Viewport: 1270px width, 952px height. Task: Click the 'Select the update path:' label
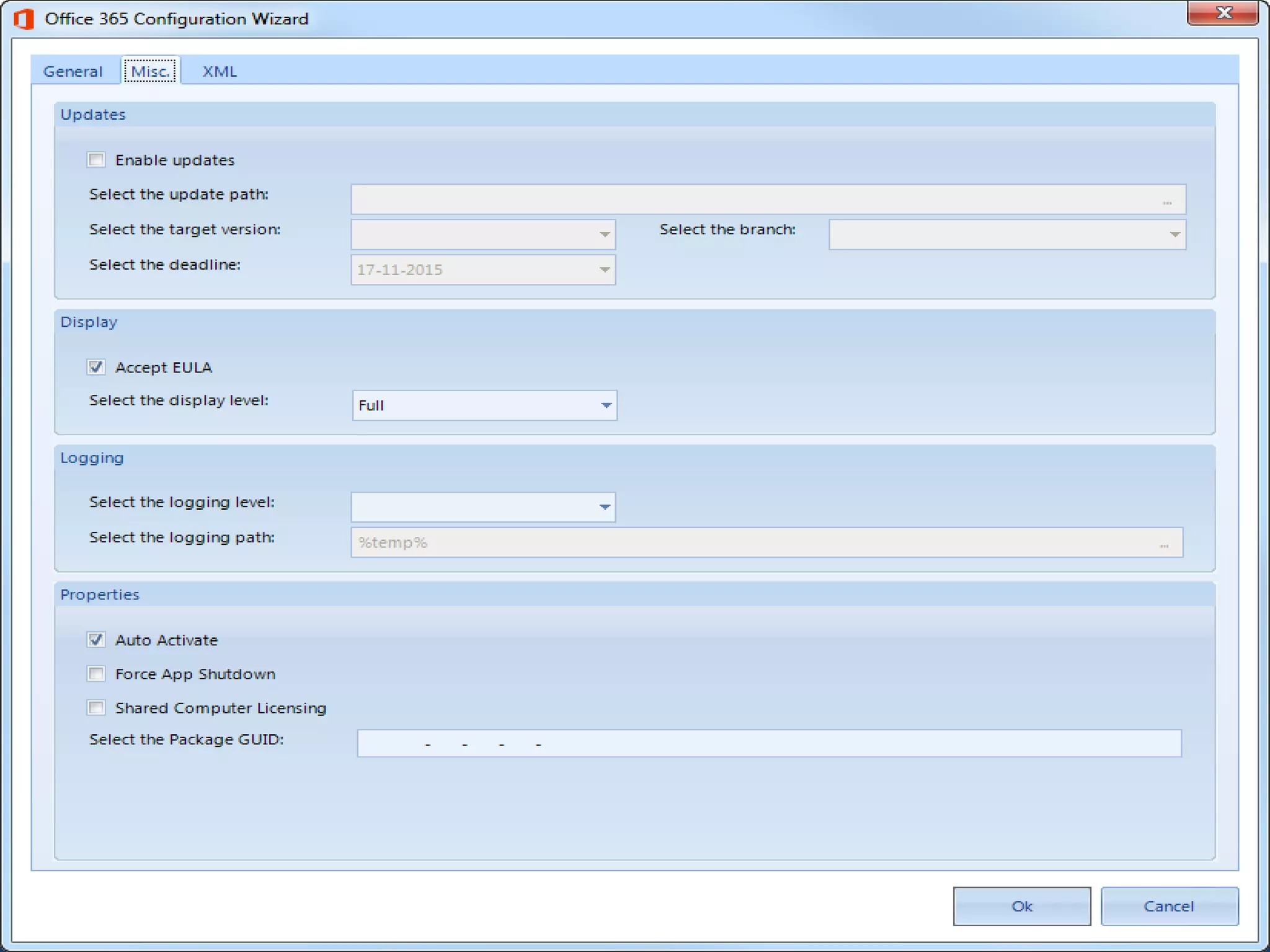[179, 195]
